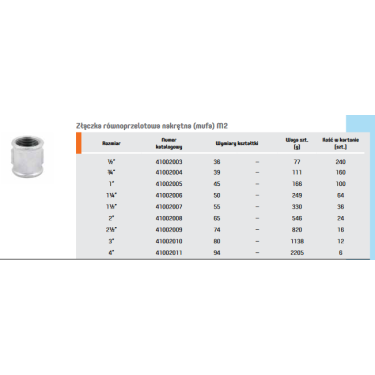Click carton quantity 240
375x375 pixels.
pyautogui.click(x=341, y=162)
